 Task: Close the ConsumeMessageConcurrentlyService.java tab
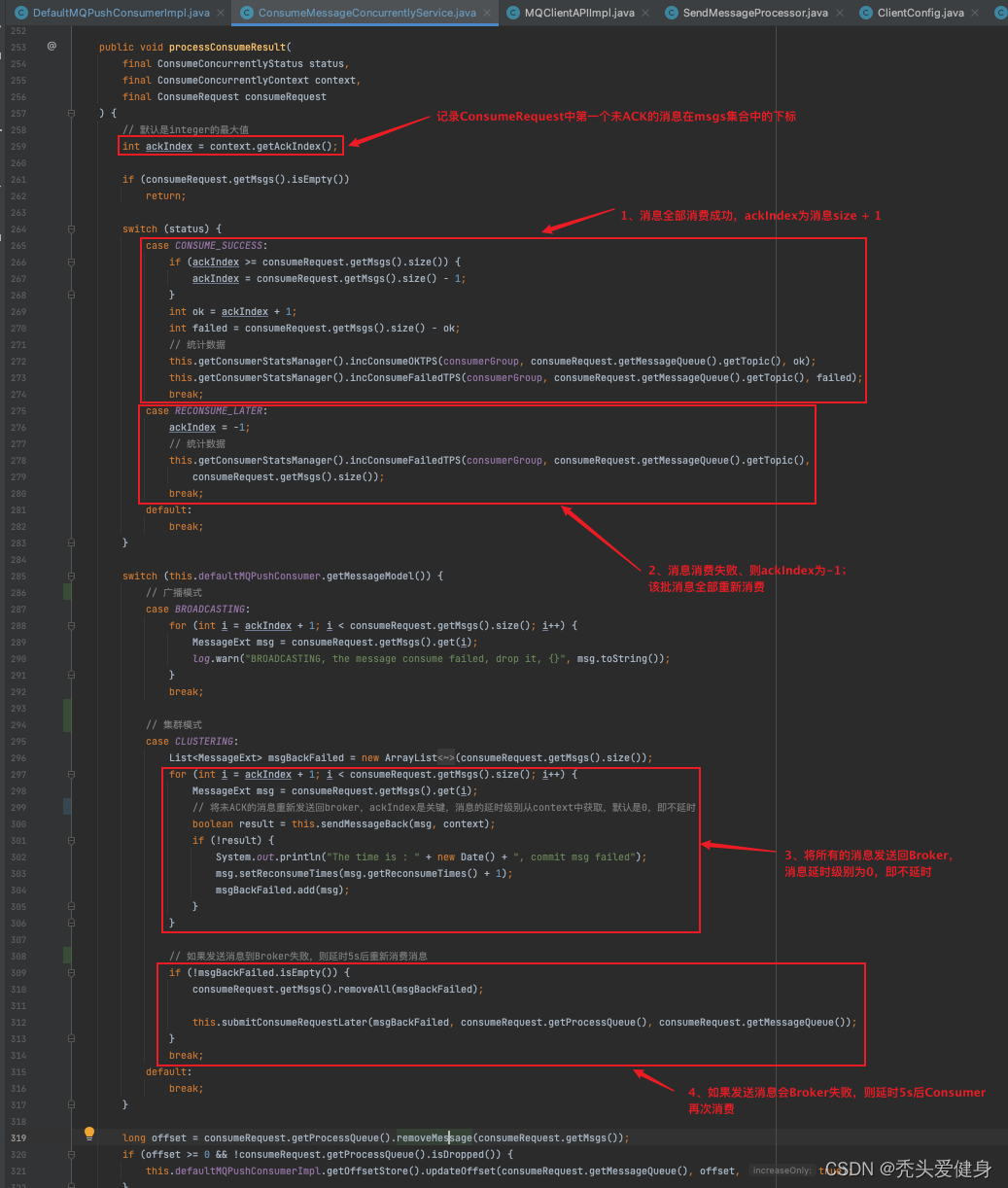tap(488, 13)
